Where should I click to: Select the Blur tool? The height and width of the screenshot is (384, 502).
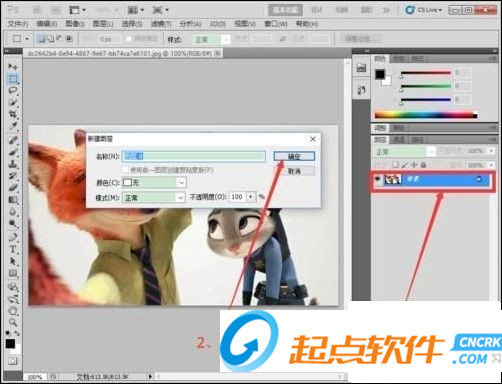tap(13, 212)
